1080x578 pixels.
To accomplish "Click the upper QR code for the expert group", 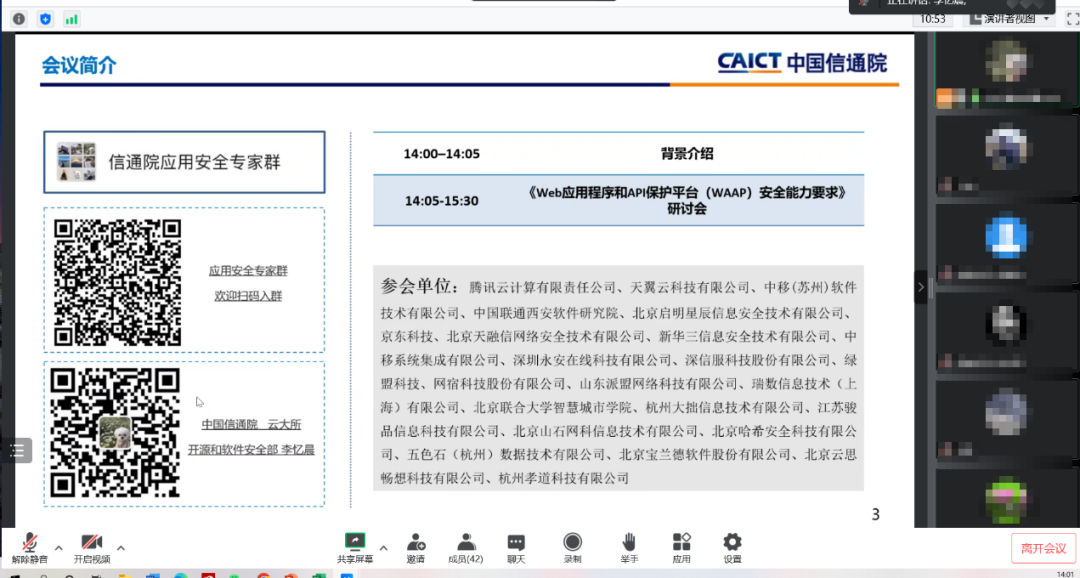I will point(118,282).
